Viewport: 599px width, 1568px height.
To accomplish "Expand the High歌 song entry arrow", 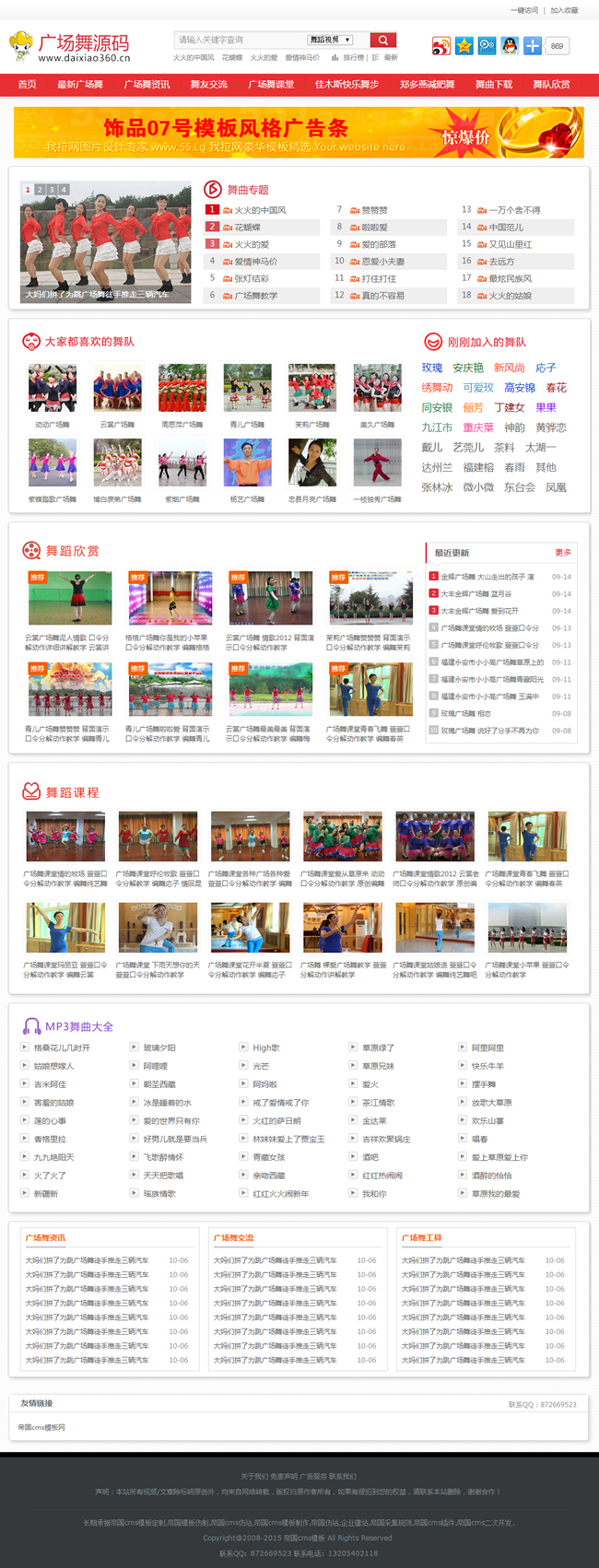I will tap(243, 1047).
